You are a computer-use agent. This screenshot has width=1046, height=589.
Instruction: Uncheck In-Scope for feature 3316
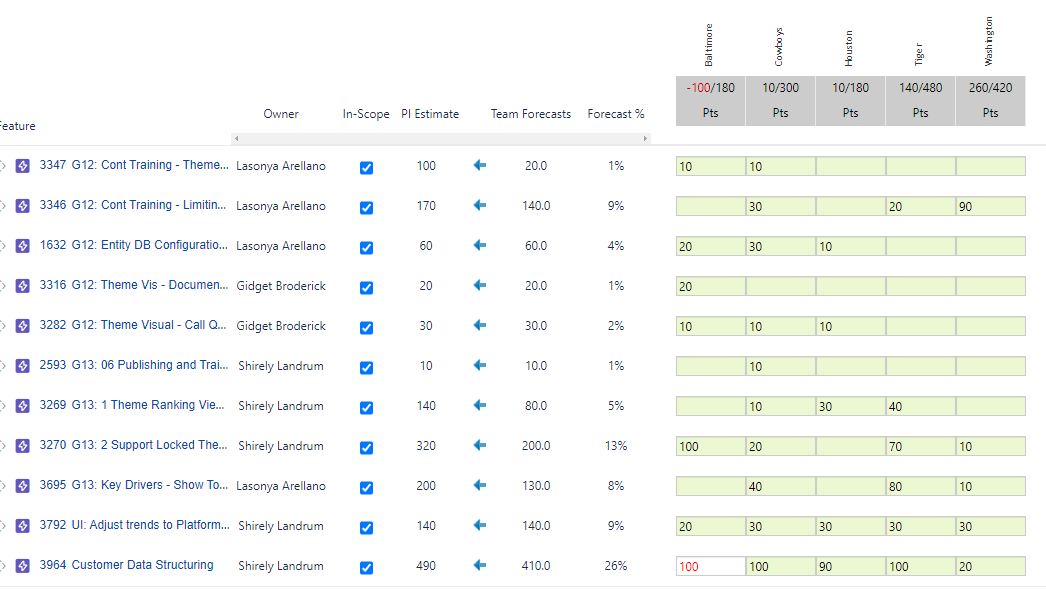[366, 287]
